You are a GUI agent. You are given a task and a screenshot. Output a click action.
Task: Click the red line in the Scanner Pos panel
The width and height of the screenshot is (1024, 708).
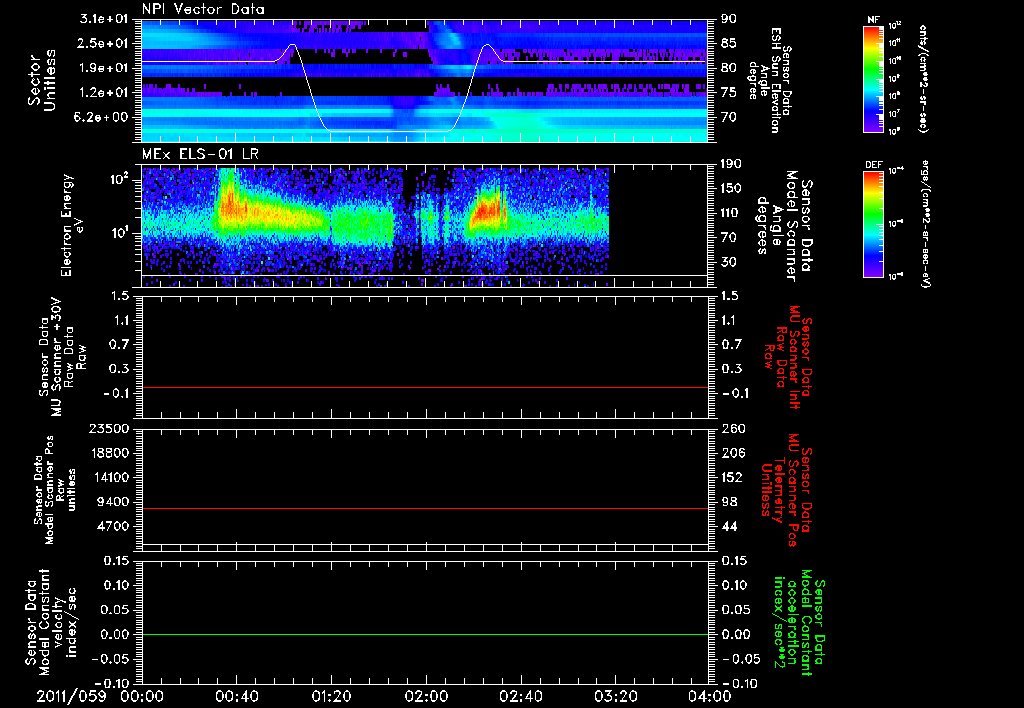424,508
